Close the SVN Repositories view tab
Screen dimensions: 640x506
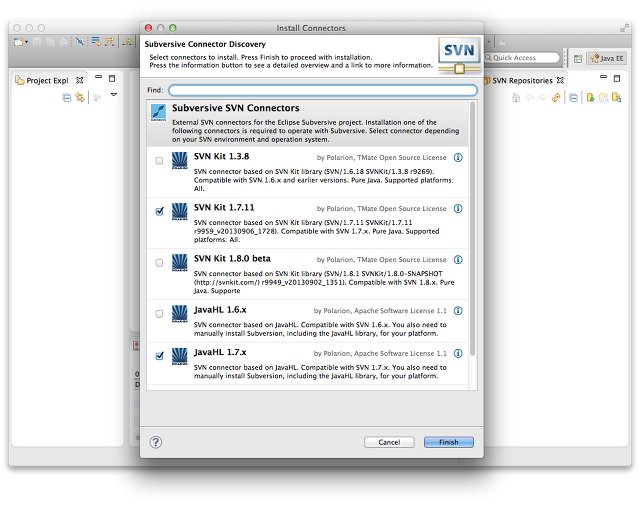[560, 80]
